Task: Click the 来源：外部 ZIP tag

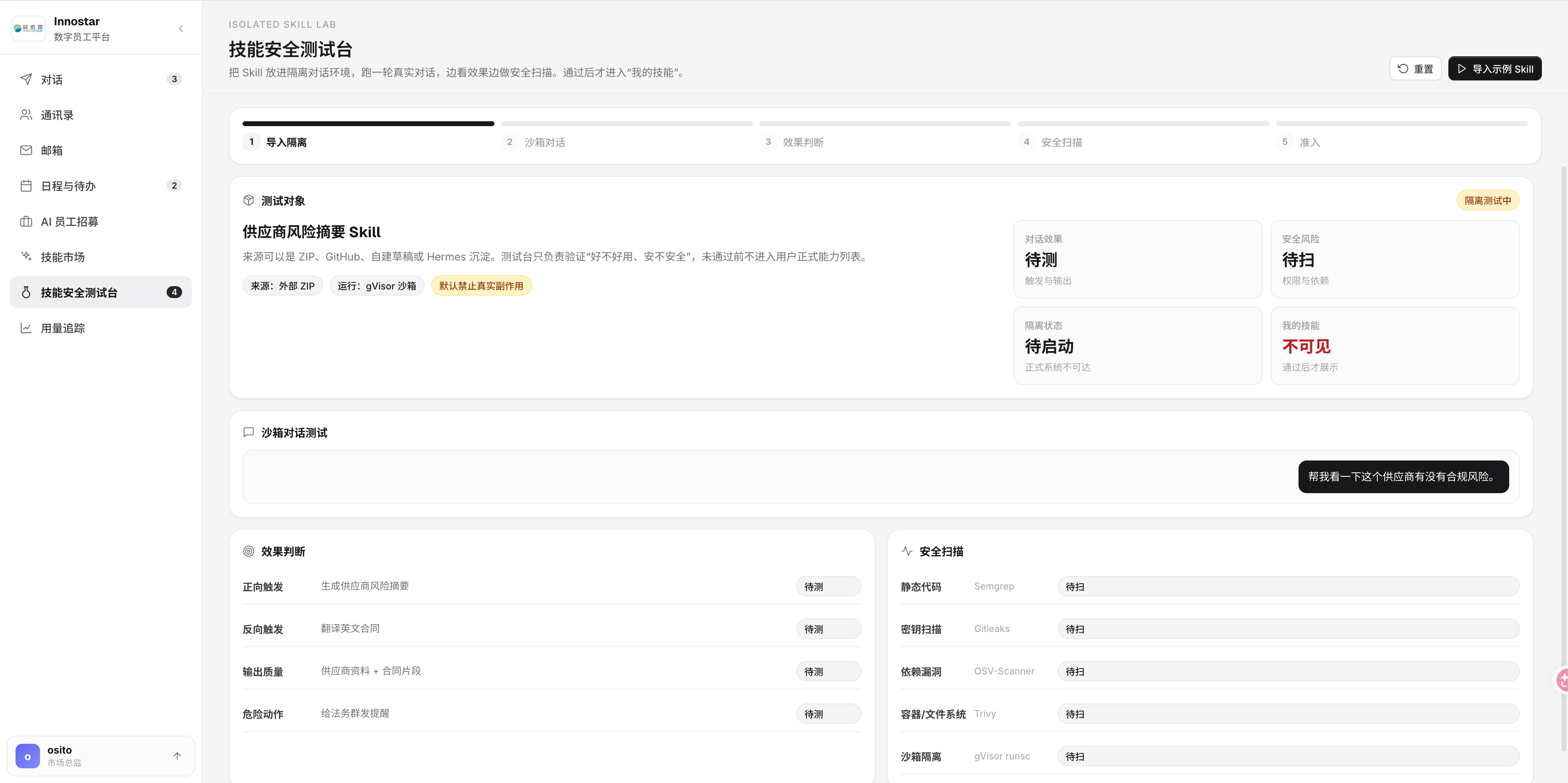Action: pos(283,285)
